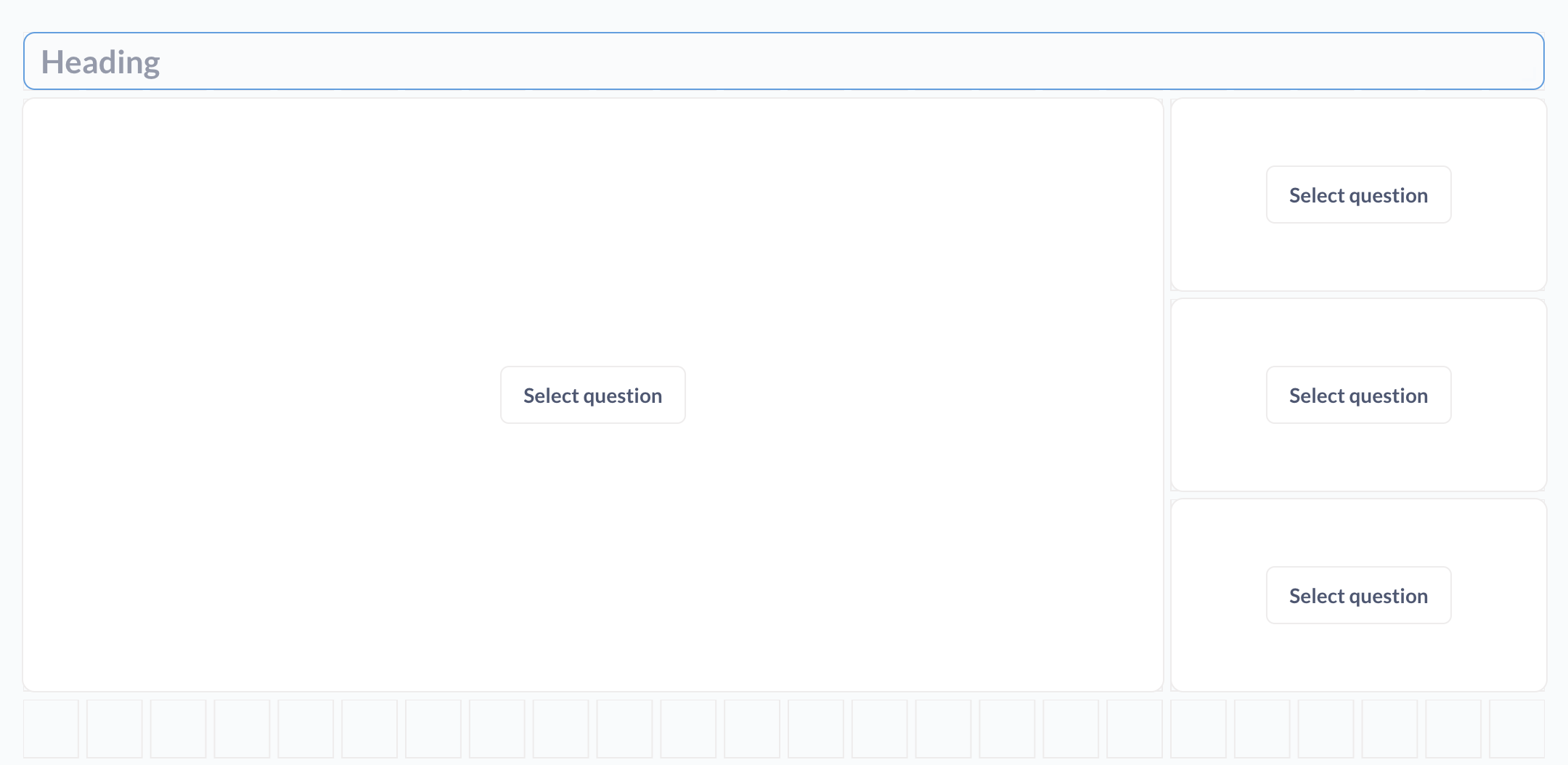Pick the second grid cell from right in bottom row

[1453, 728]
